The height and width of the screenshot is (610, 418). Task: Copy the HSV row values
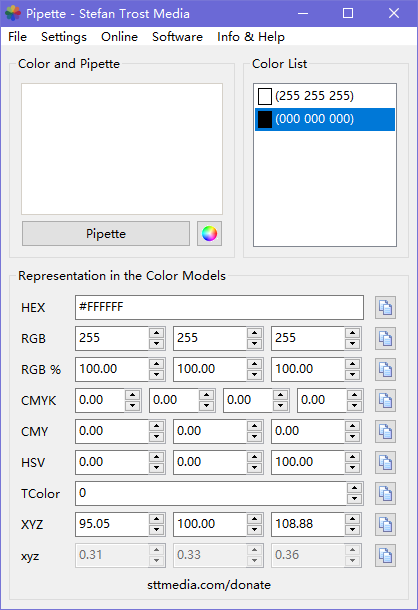[385, 463]
